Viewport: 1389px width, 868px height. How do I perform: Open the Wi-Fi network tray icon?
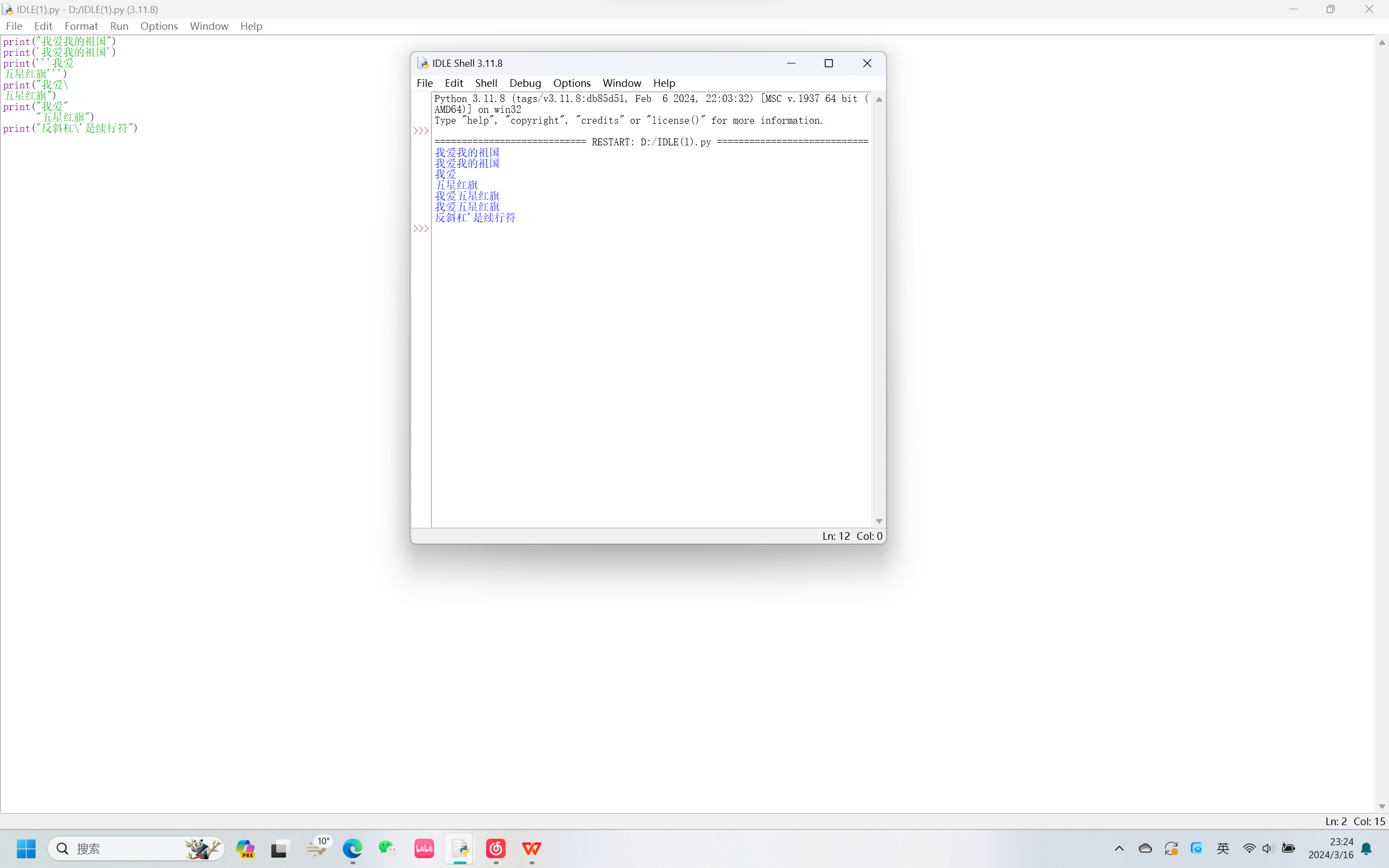click(1248, 848)
